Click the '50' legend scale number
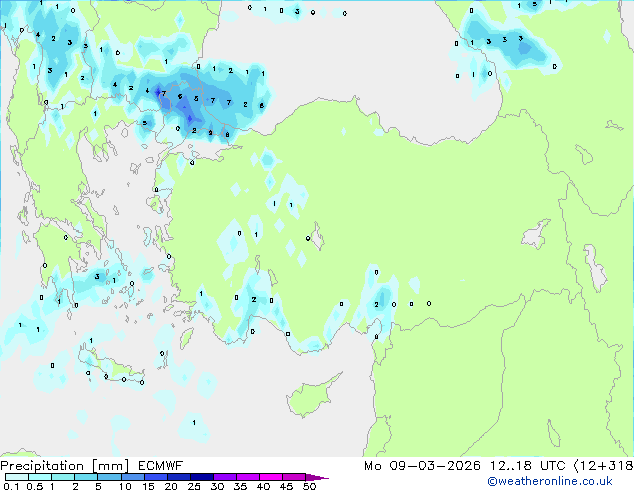This screenshot has width=634, height=490. click(x=309, y=486)
